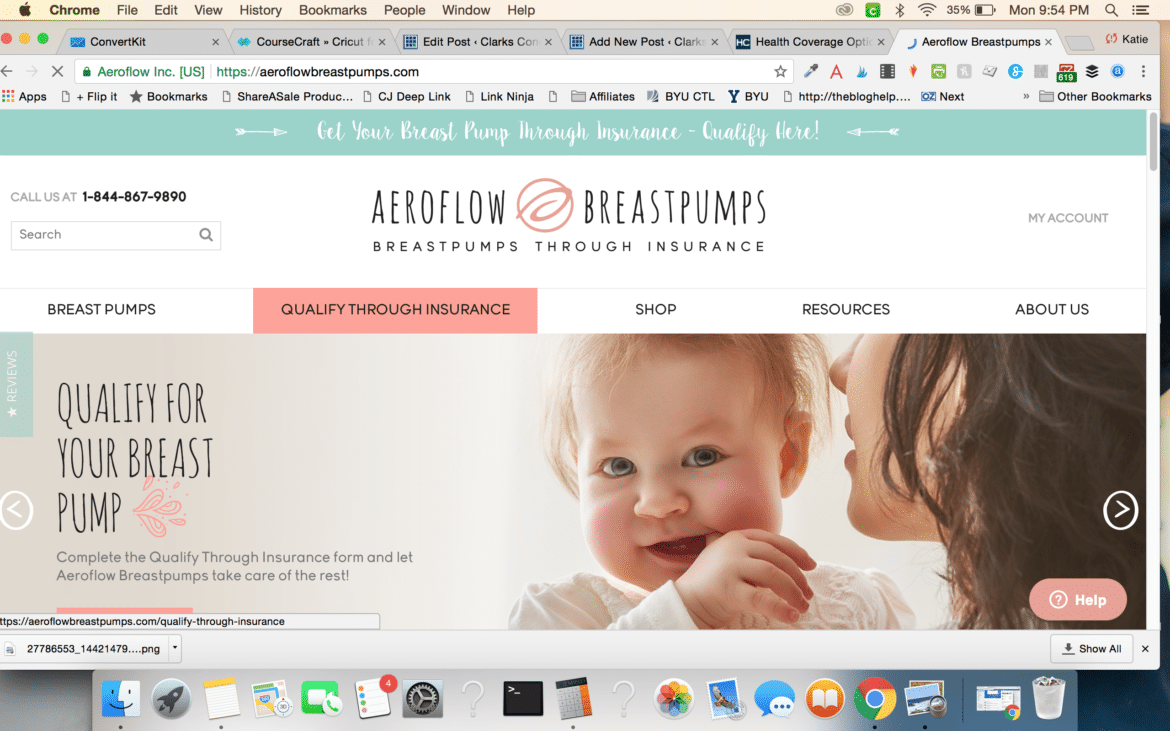Expand hidden bookmarks overflow chevron

pyautogui.click(x=1026, y=96)
